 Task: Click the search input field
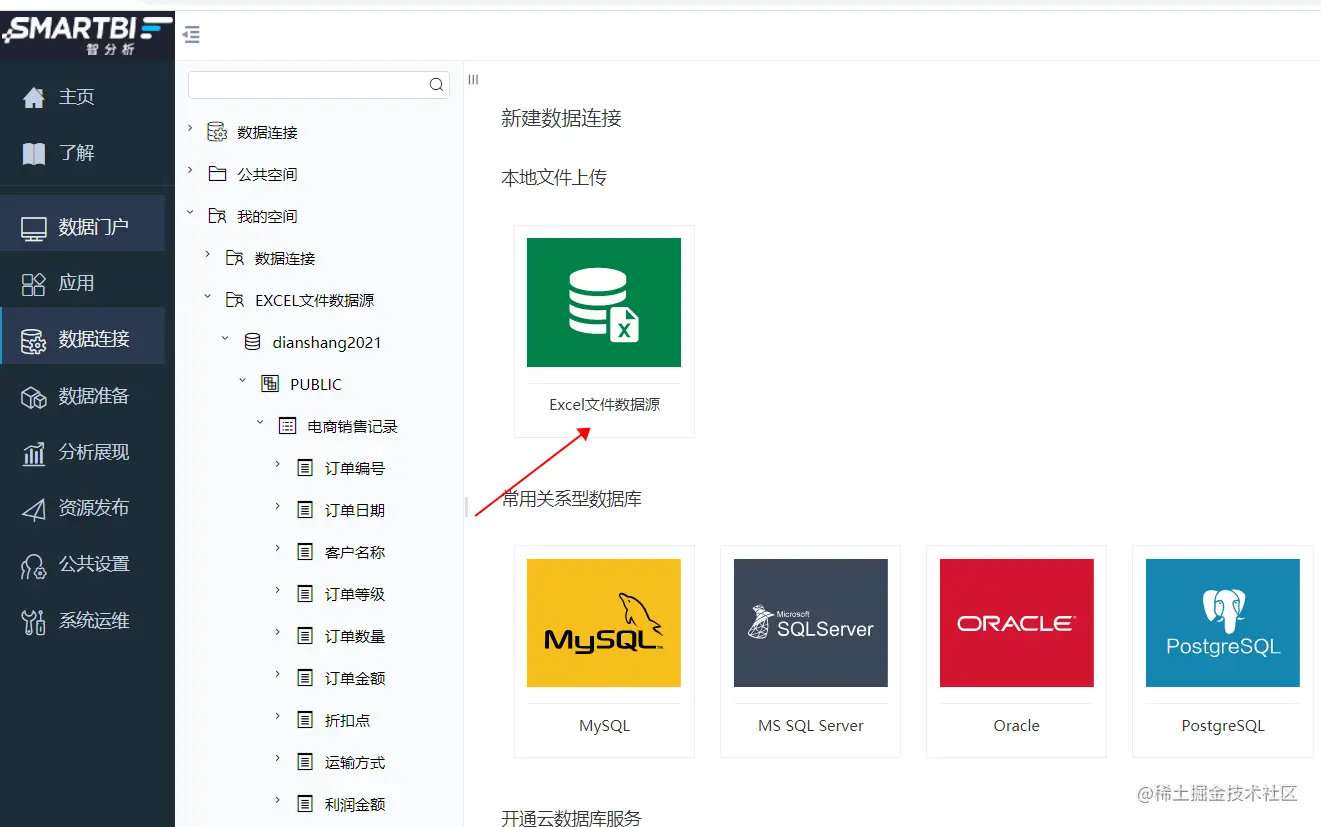(310, 85)
